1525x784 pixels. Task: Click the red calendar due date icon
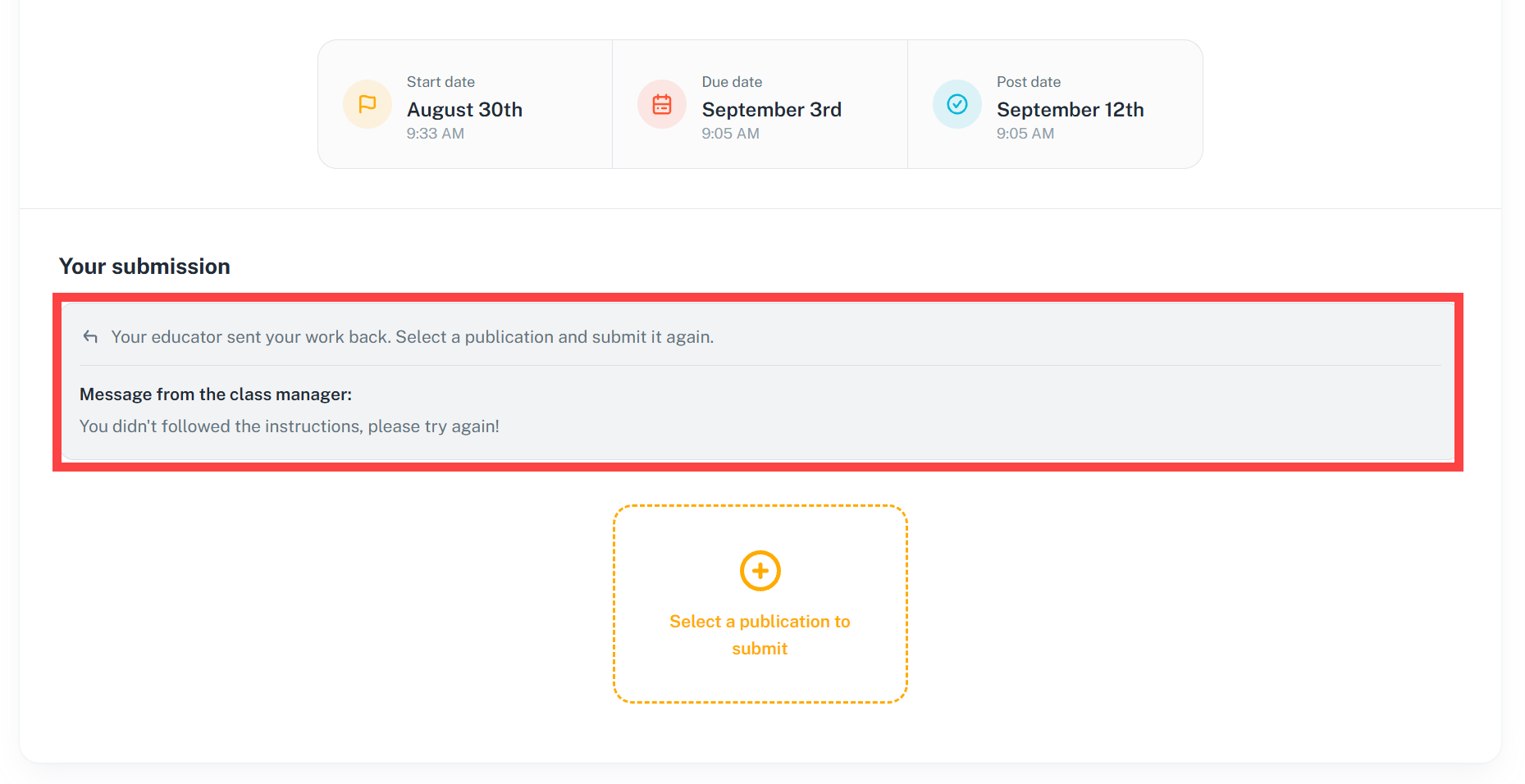(662, 104)
